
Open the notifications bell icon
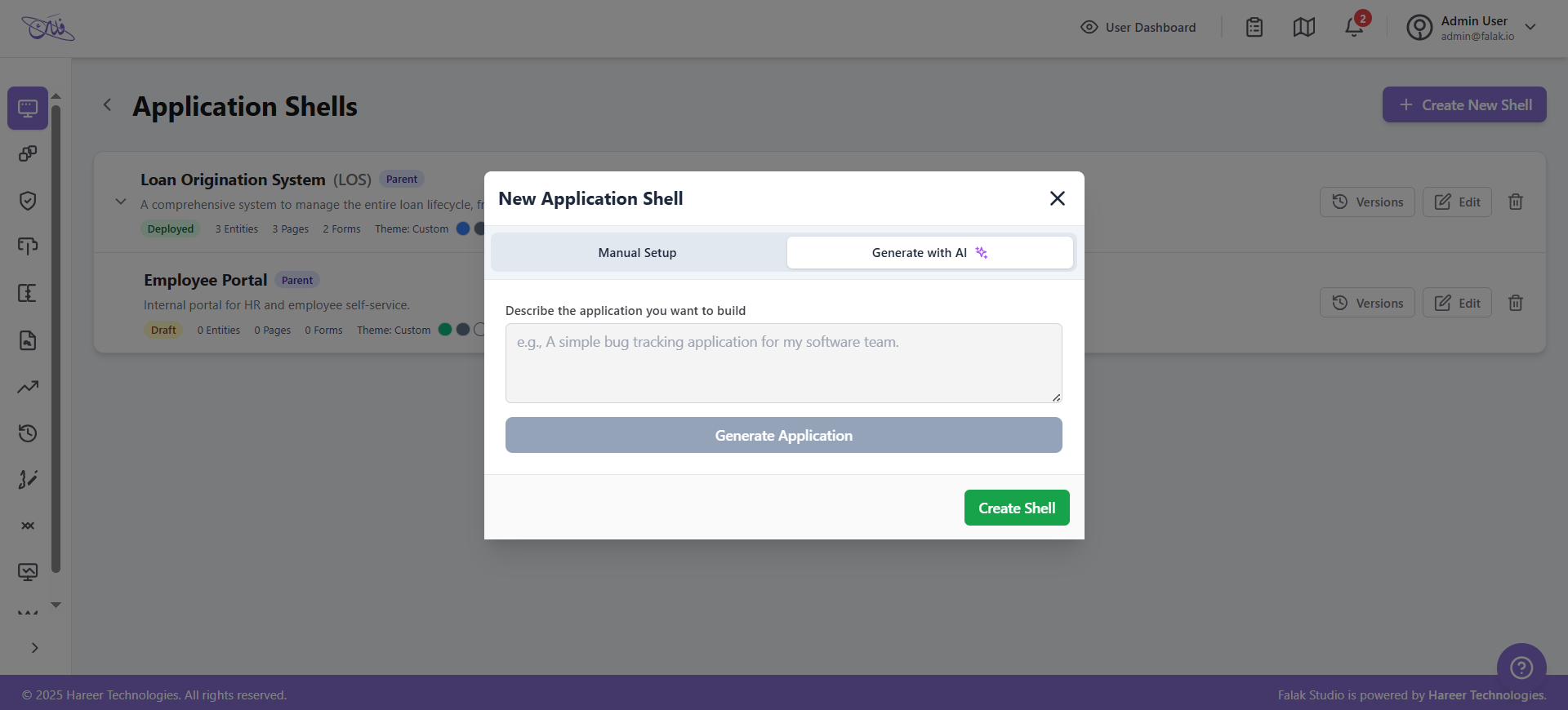pyautogui.click(x=1354, y=27)
